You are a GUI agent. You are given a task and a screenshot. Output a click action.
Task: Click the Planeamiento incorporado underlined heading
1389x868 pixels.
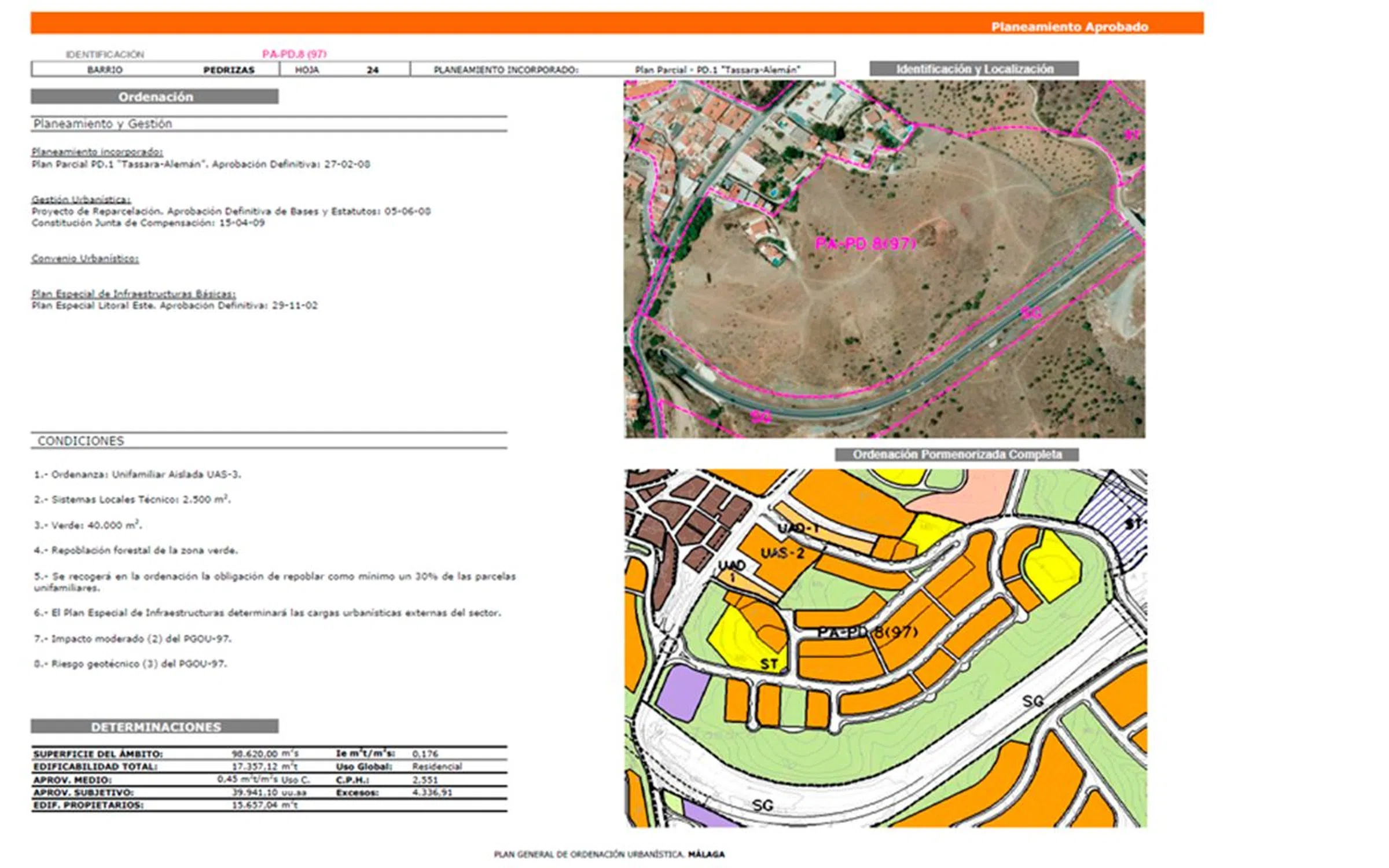point(97,152)
